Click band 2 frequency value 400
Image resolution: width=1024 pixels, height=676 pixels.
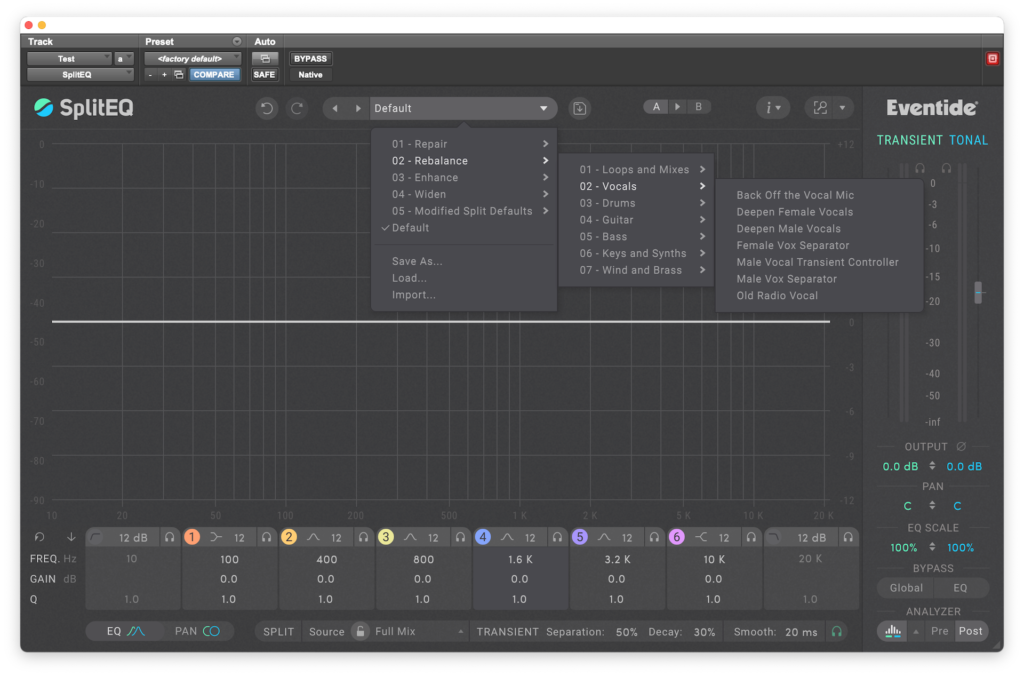pyautogui.click(x=326, y=560)
